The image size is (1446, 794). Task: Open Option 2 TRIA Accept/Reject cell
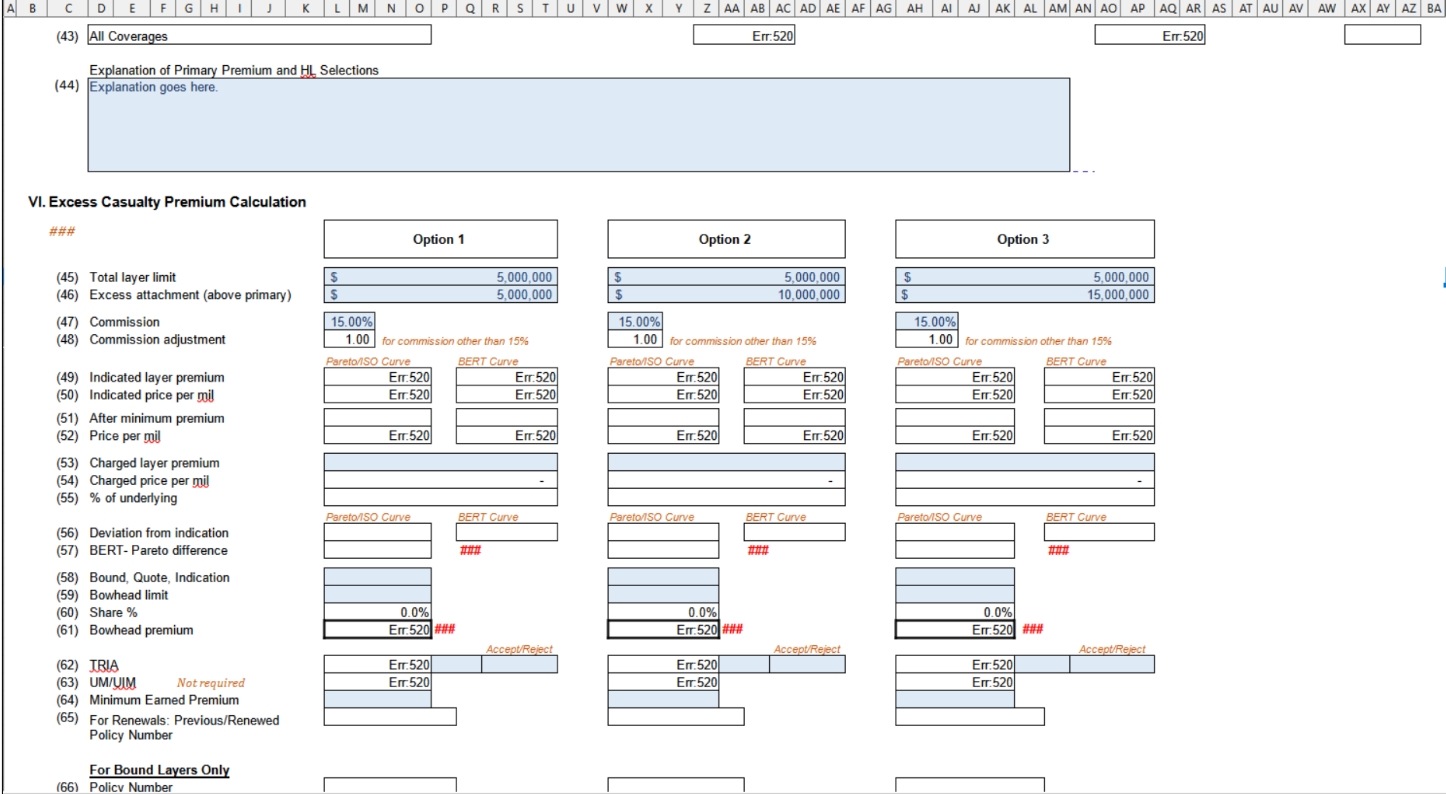807,664
